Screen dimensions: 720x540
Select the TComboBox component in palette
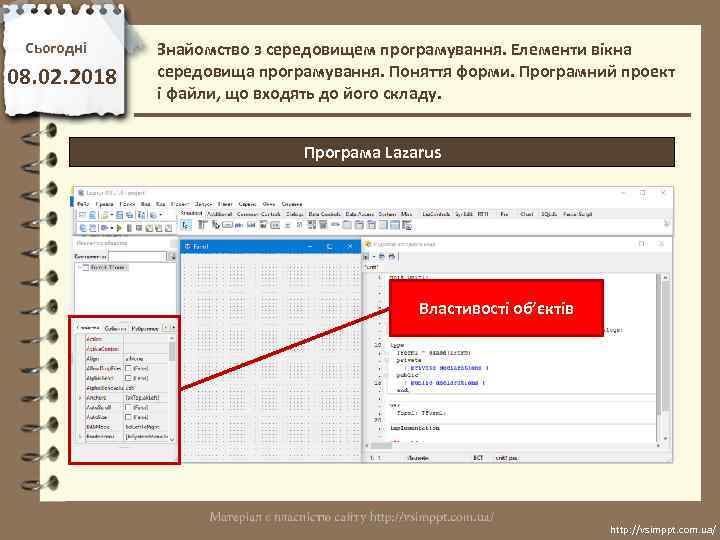(x=323, y=225)
